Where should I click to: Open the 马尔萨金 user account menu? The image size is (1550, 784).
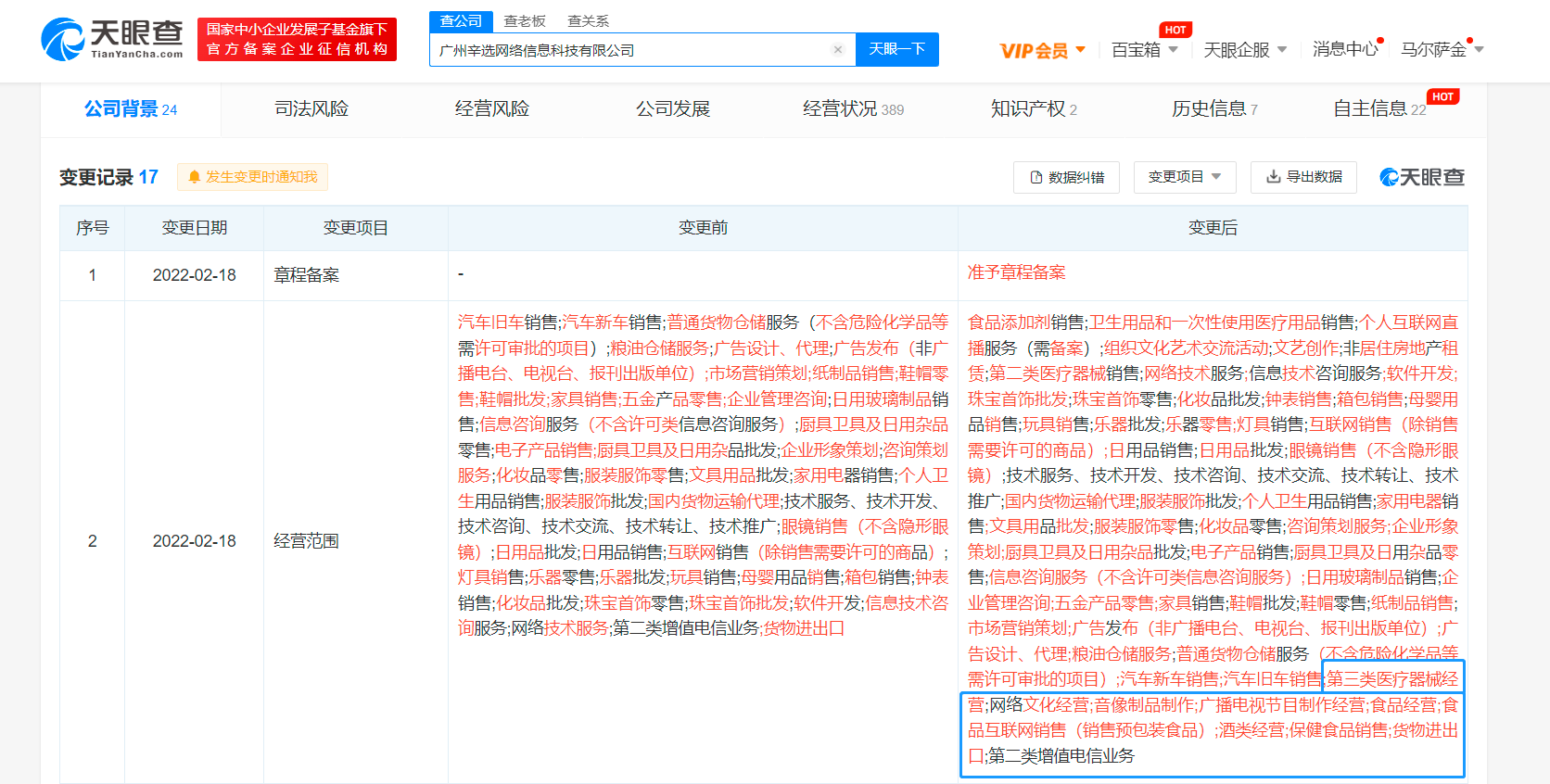pos(1441,49)
